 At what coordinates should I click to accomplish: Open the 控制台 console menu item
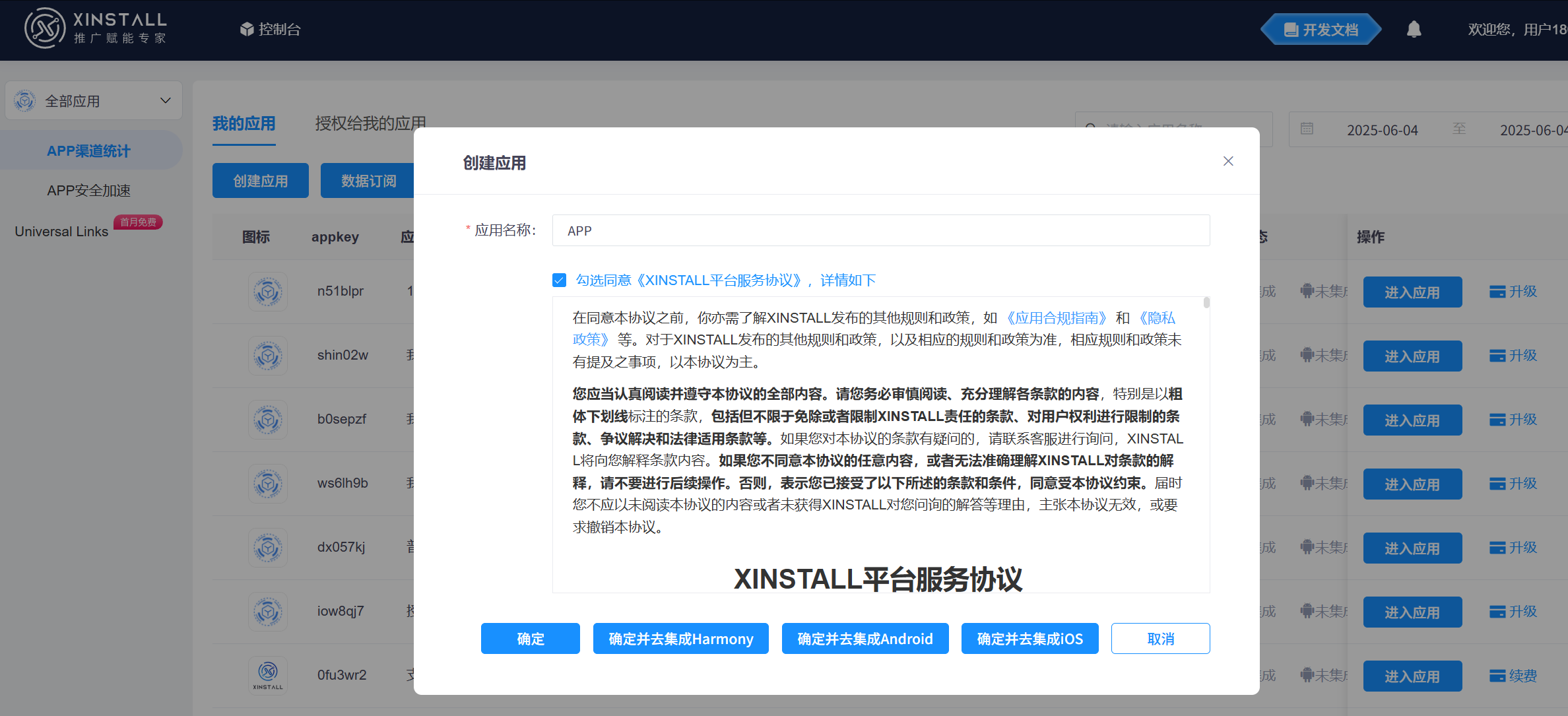271,29
